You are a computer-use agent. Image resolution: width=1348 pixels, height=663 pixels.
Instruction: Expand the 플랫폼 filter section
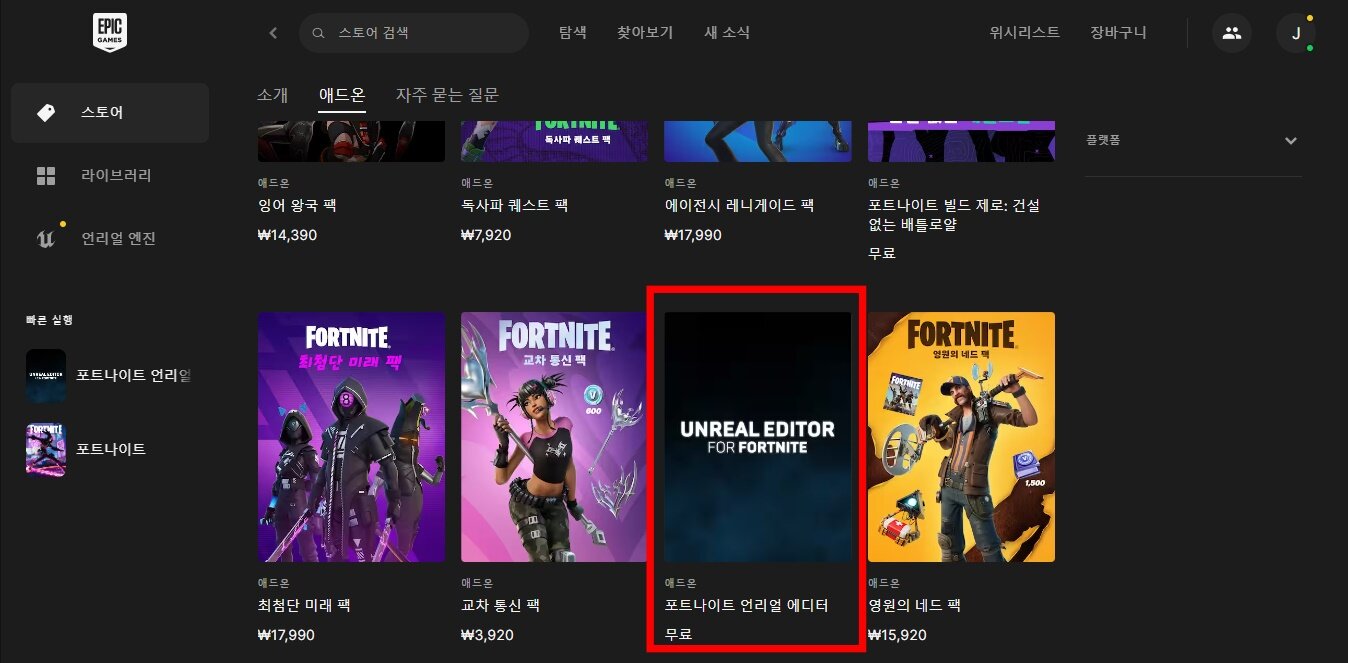coord(1290,141)
